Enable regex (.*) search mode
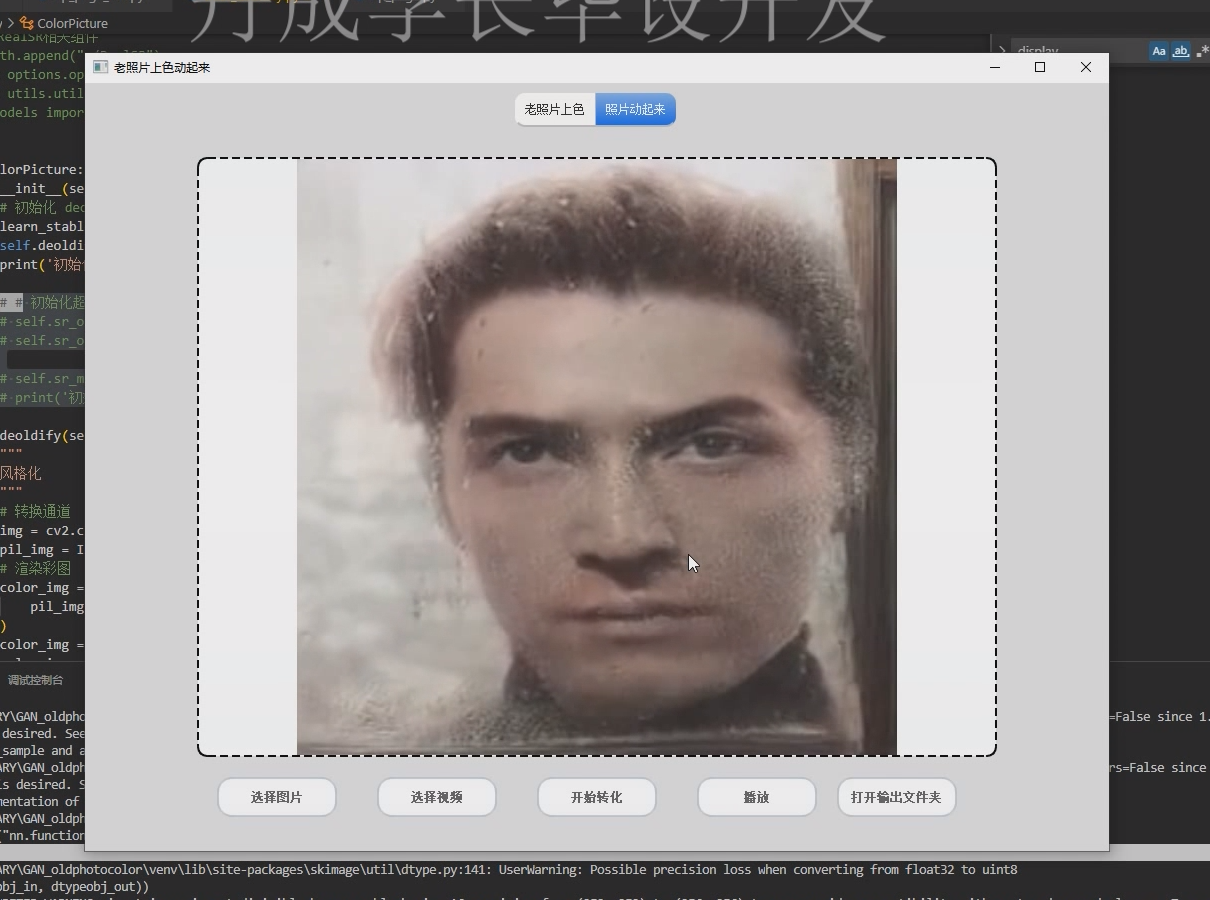The image size is (1210, 900). pyautogui.click(x=1203, y=50)
